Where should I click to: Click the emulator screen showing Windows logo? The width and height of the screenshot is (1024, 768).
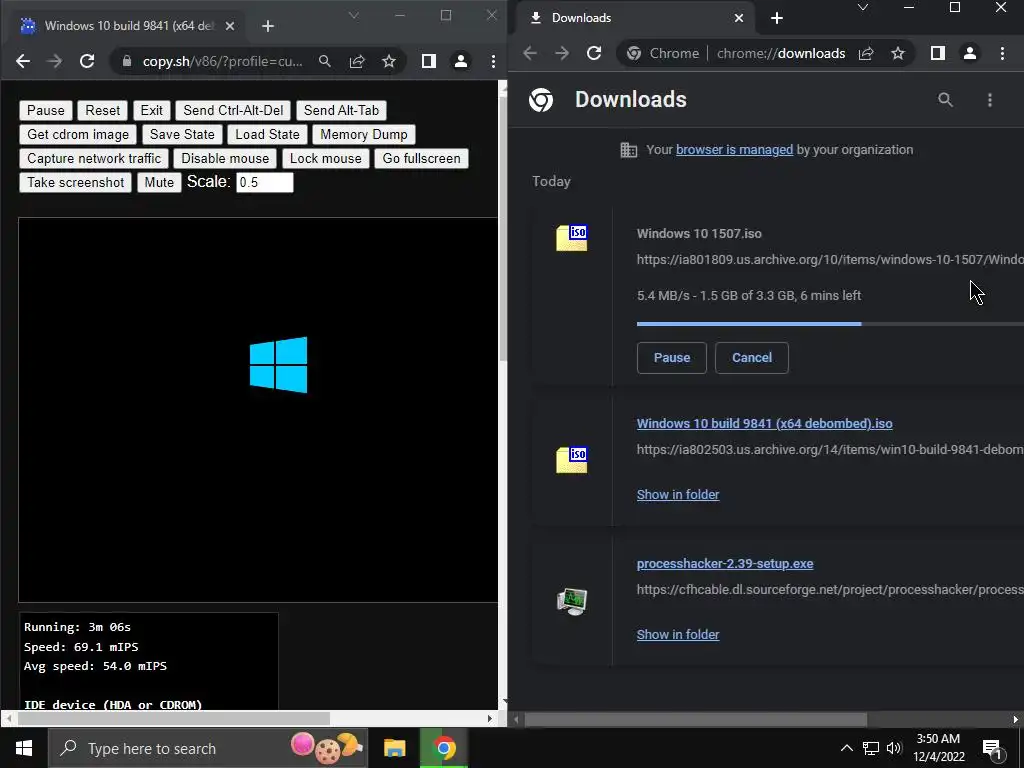pos(258,409)
